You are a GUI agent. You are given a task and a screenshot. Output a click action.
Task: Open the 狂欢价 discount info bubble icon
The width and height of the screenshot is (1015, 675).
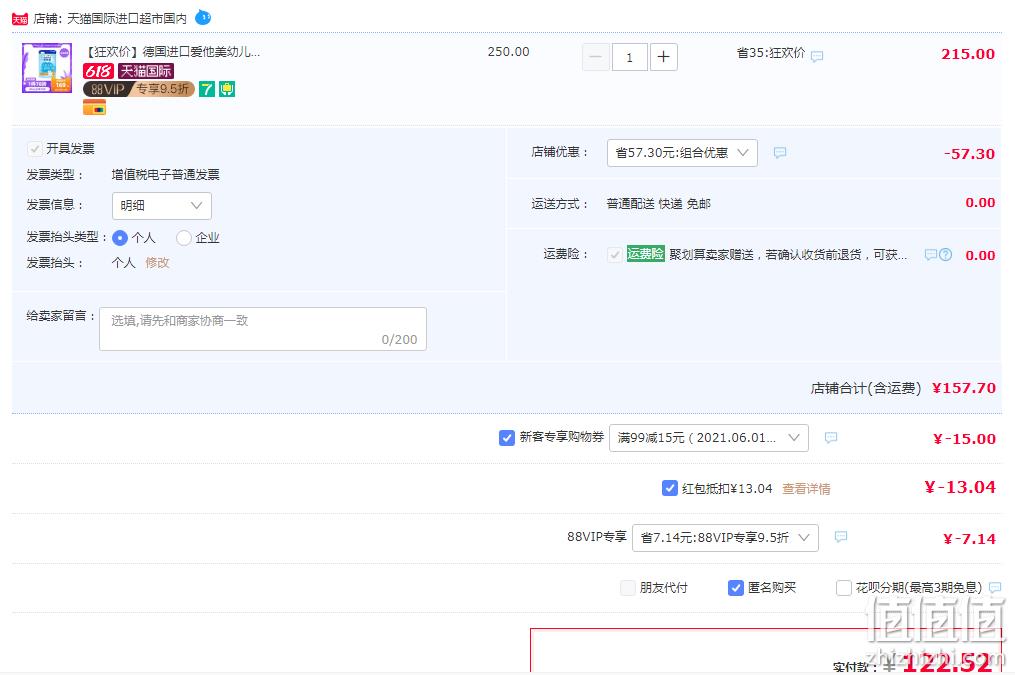click(x=817, y=56)
